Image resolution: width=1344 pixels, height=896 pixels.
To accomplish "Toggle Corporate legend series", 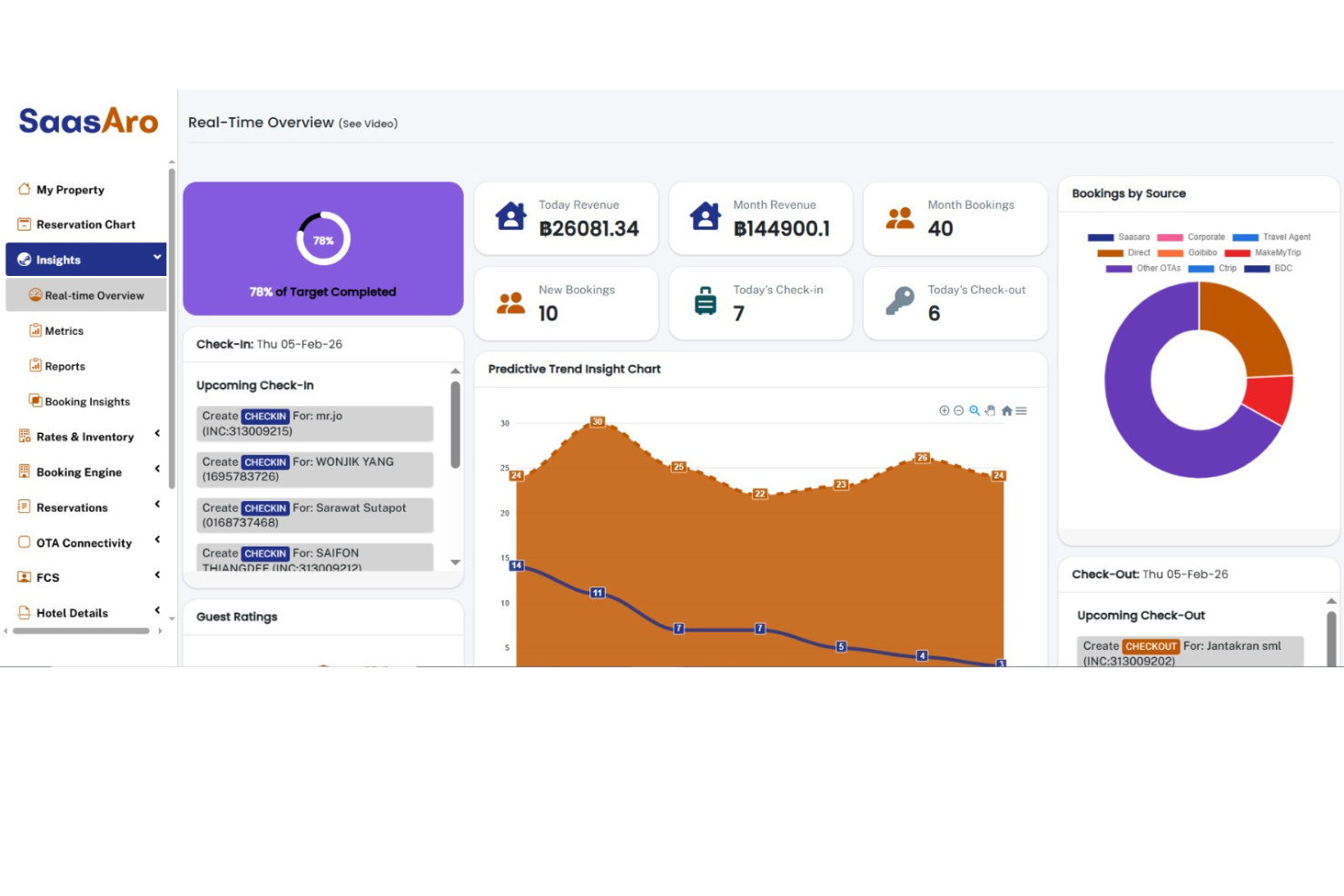I will tap(1191, 237).
